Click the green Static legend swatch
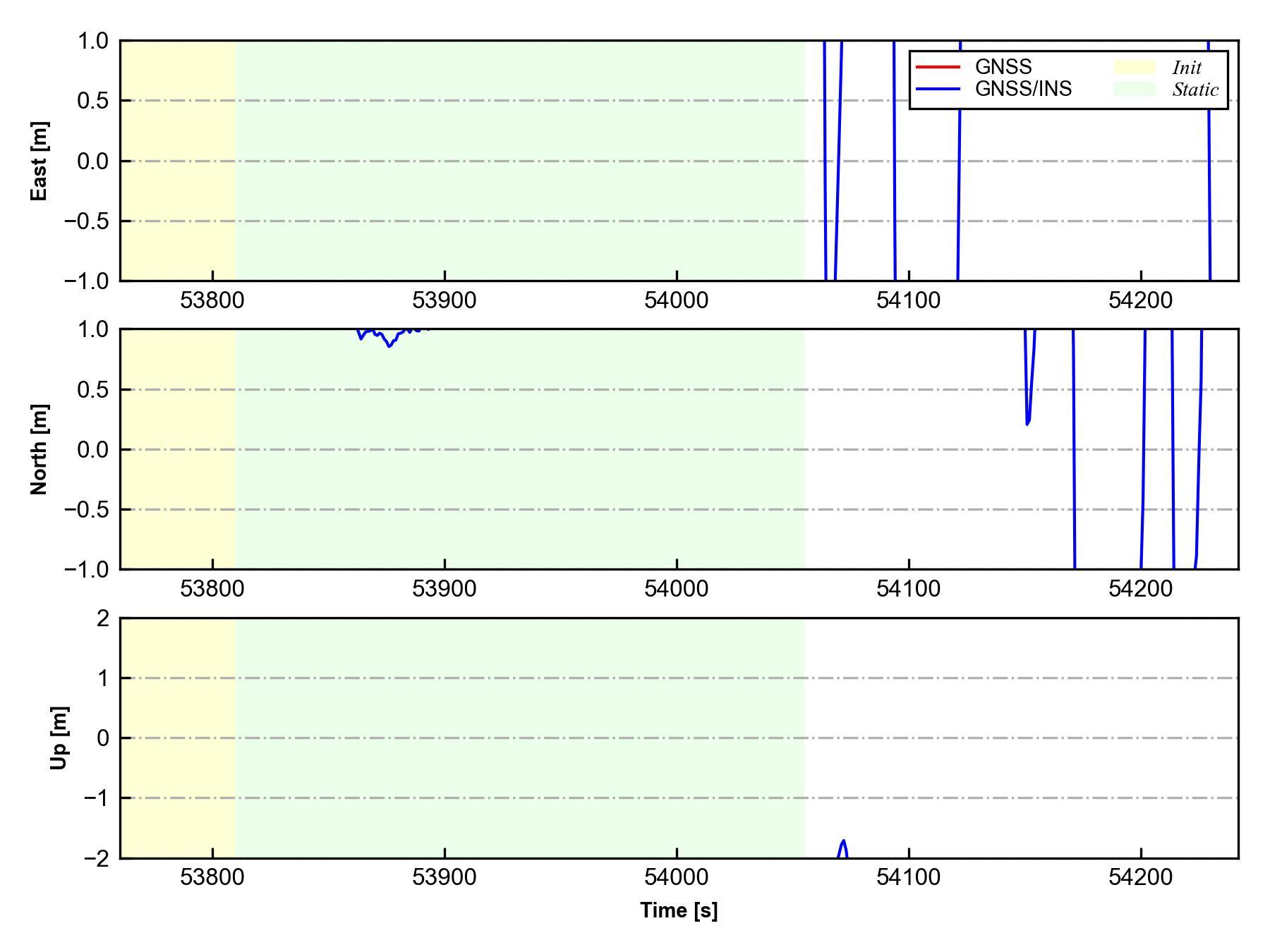Screen dimensions: 1270x952 (x=1134, y=89)
